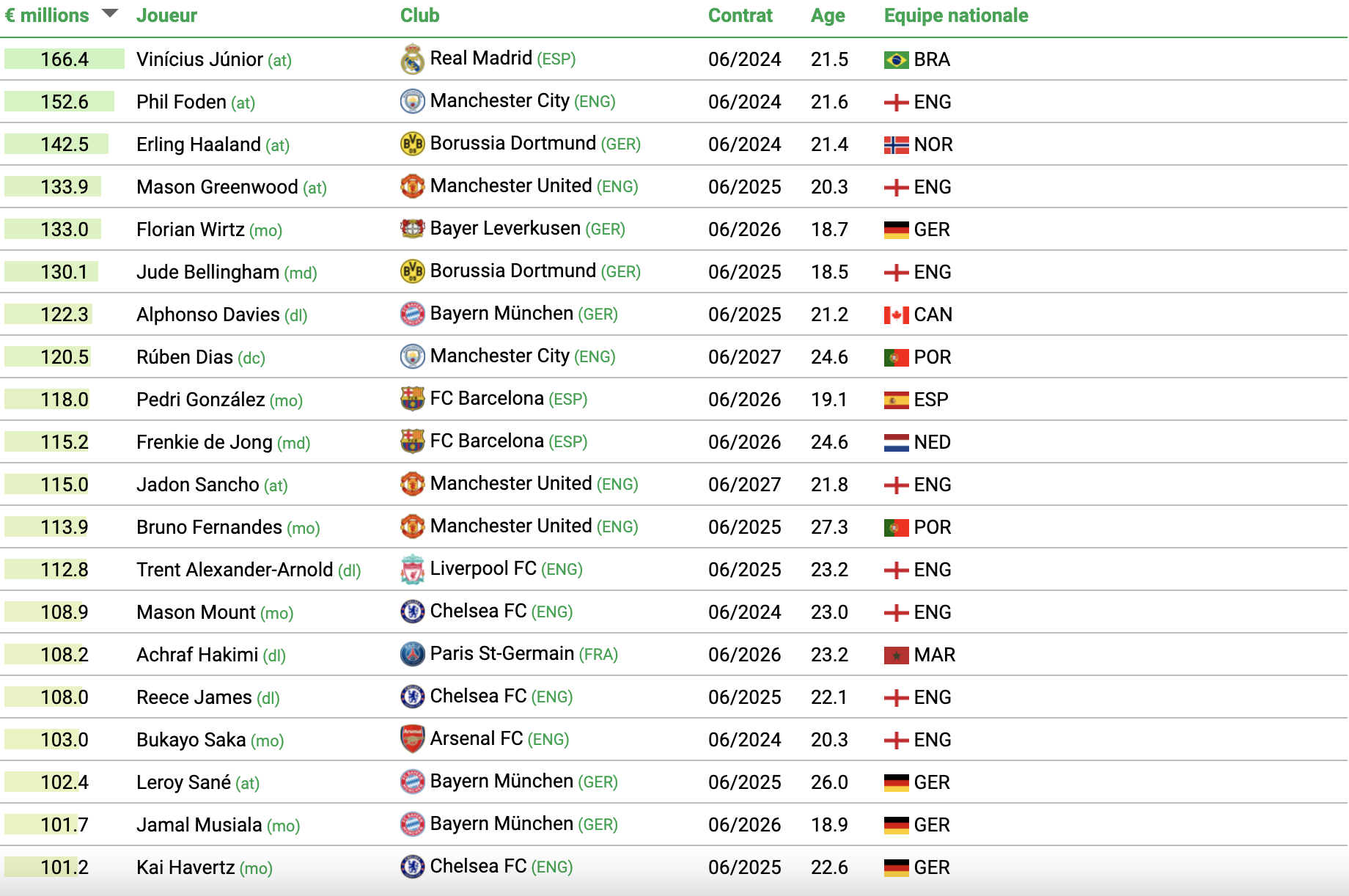Click the Real Madrid club crest icon
Screen dimensions: 1349x896
[413, 59]
